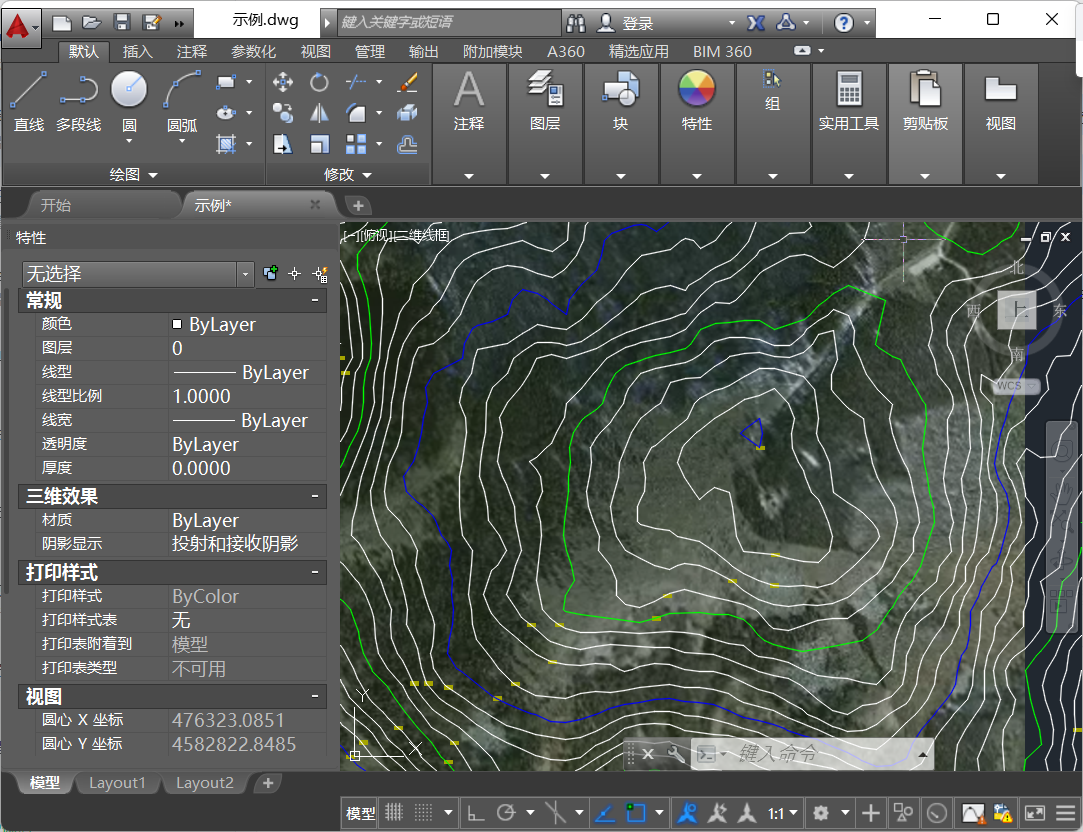Open the 管理 ribbon tab

[x=370, y=52]
